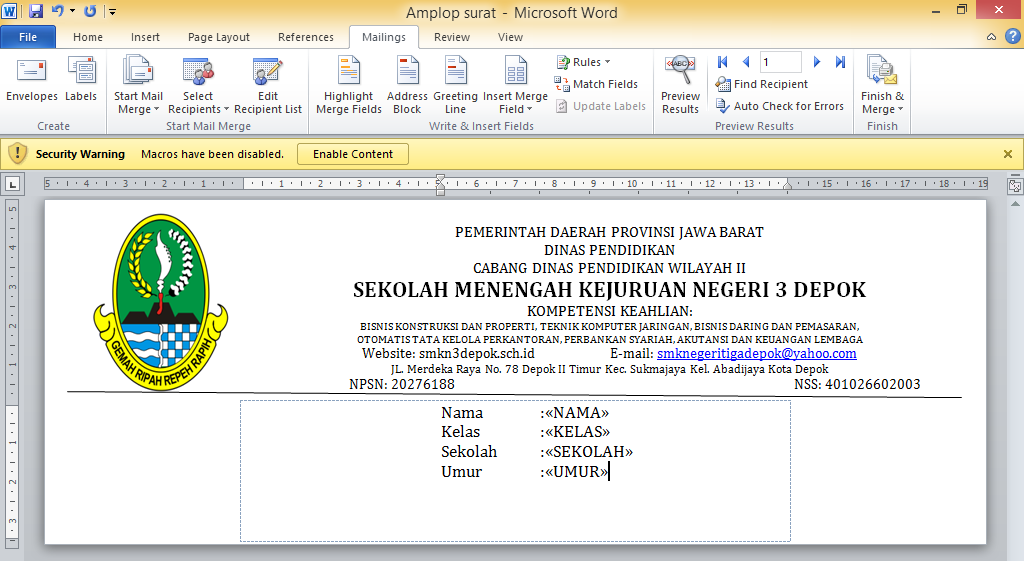
Task: Switch to References tab
Action: click(x=306, y=37)
